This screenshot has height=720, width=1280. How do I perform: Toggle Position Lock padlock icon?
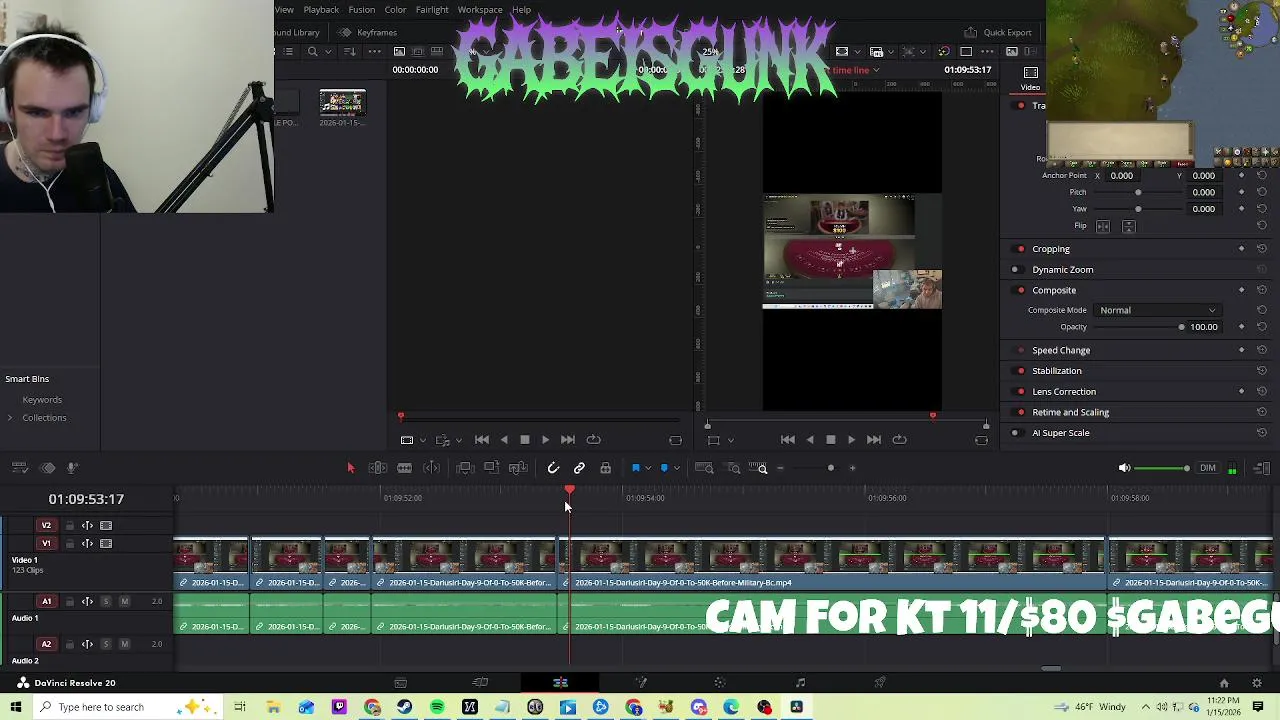pos(605,468)
